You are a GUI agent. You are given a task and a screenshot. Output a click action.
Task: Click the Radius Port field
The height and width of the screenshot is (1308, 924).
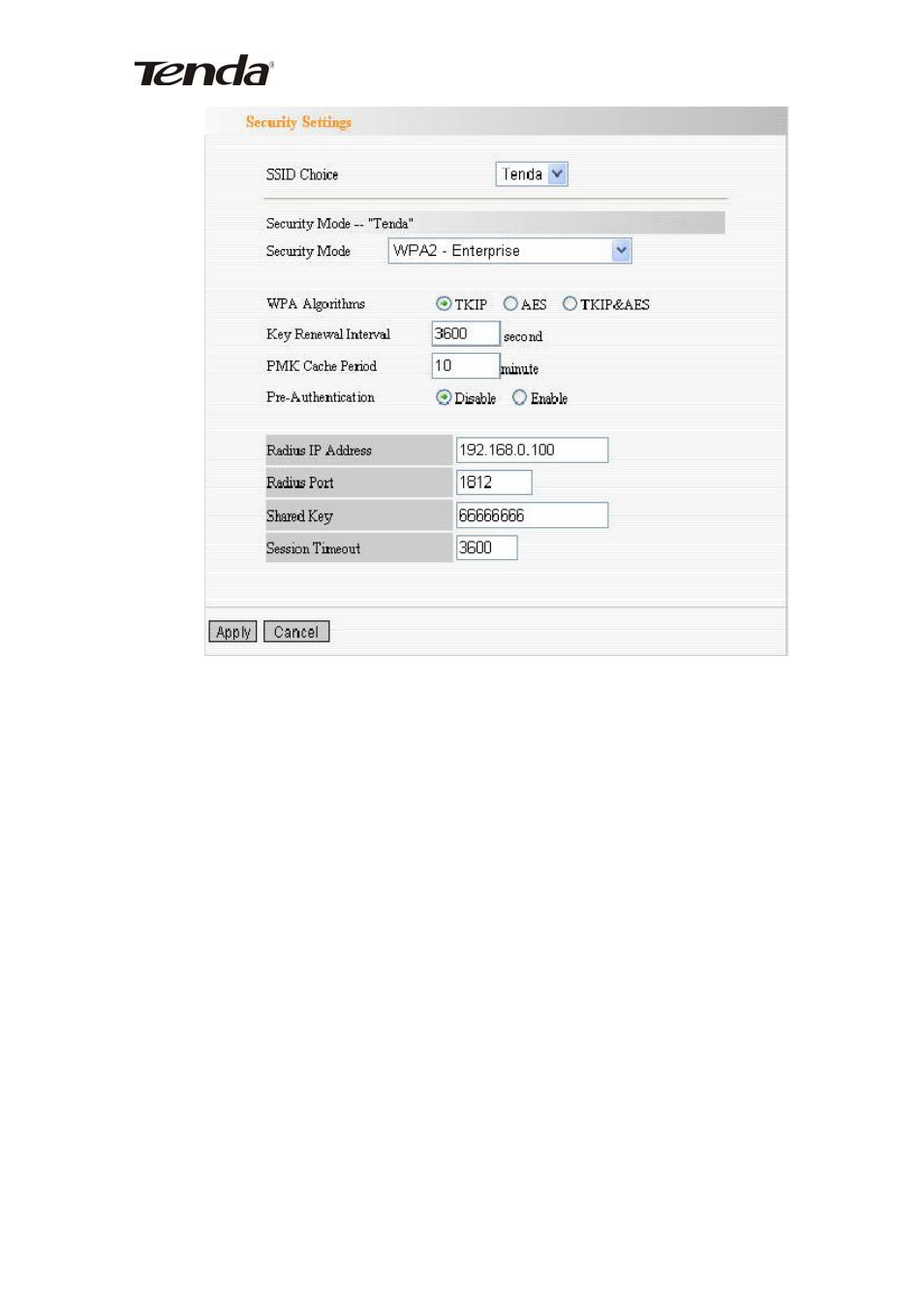coord(494,482)
